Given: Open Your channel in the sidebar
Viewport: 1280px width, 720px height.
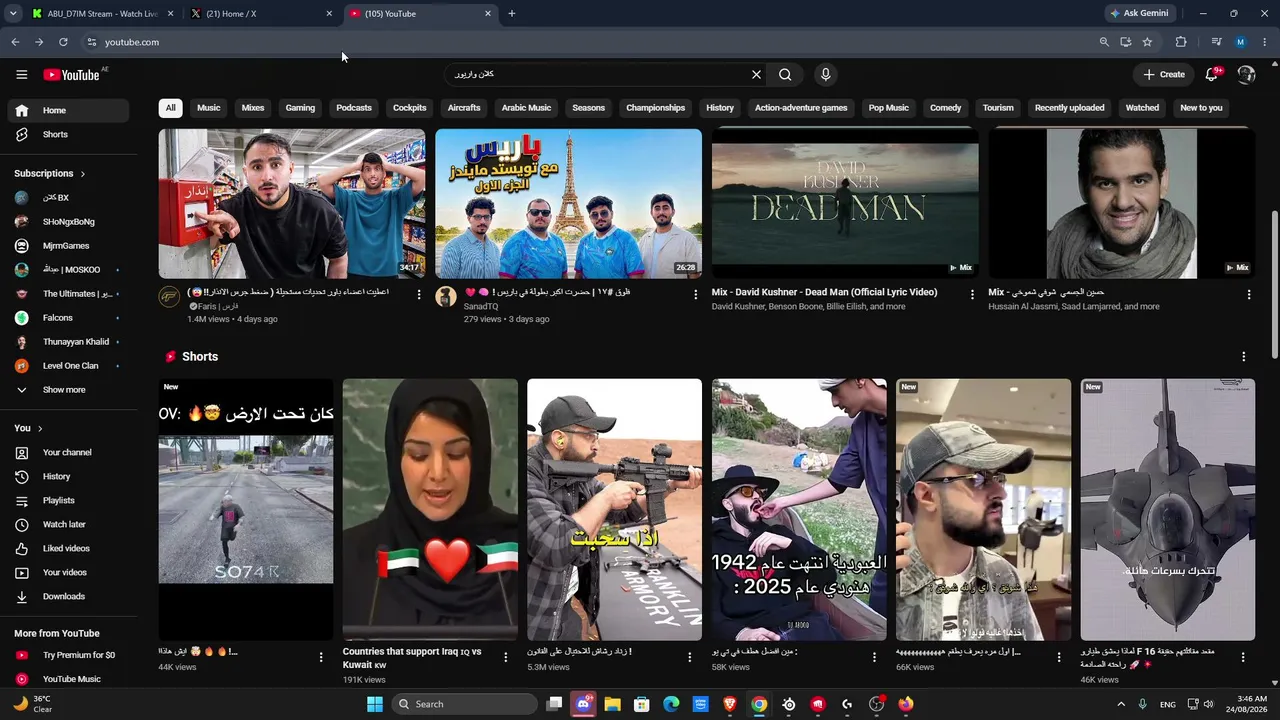Looking at the screenshot, I should point(68,452).
